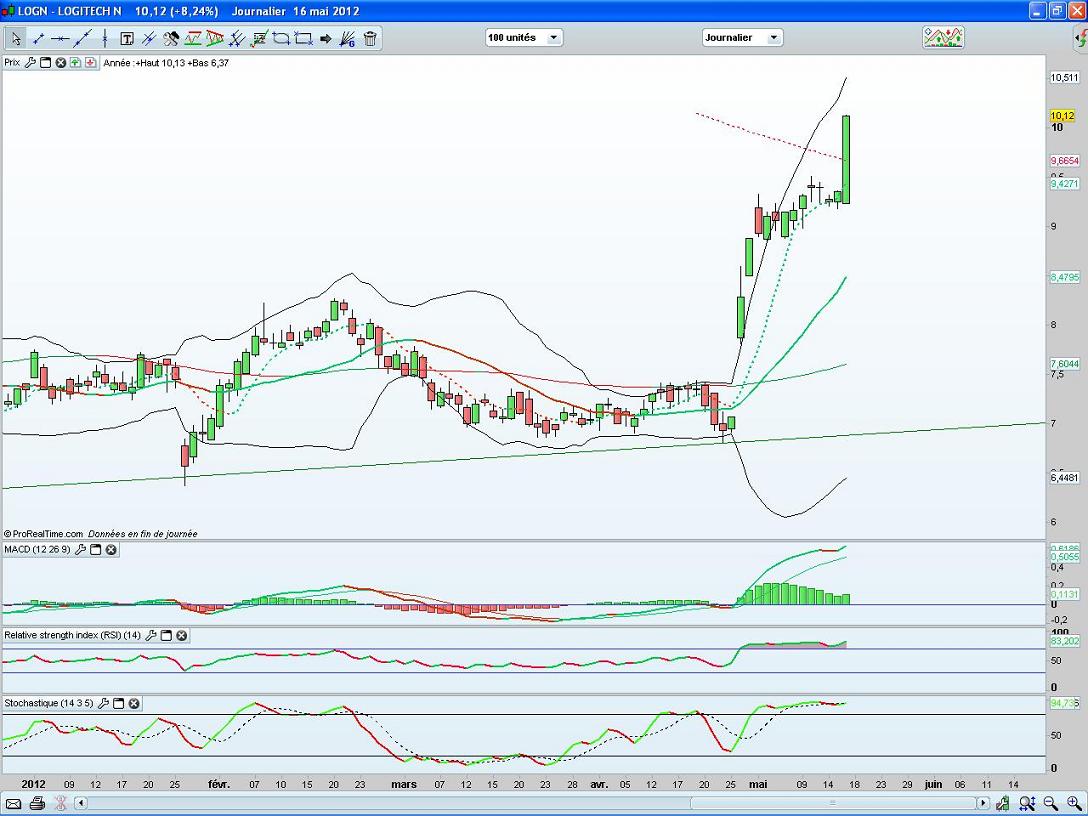
Task: Remove the Stochastique indicator panel
Action: [x=134, y=704]
